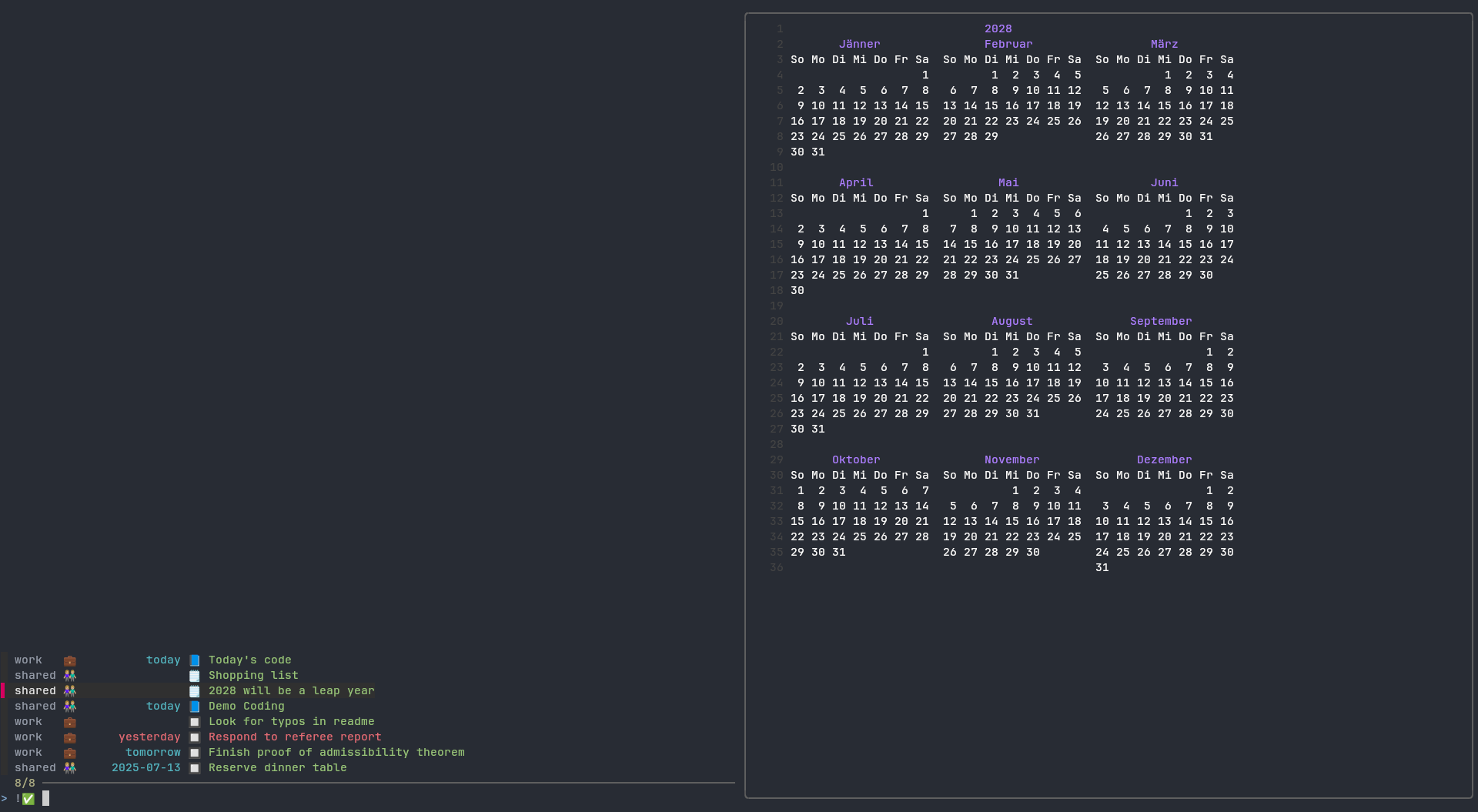The height and width of the screenshot is (812, 1478).
Task: Click the Februar month heading in calendar
Action: pos(1008,45)
